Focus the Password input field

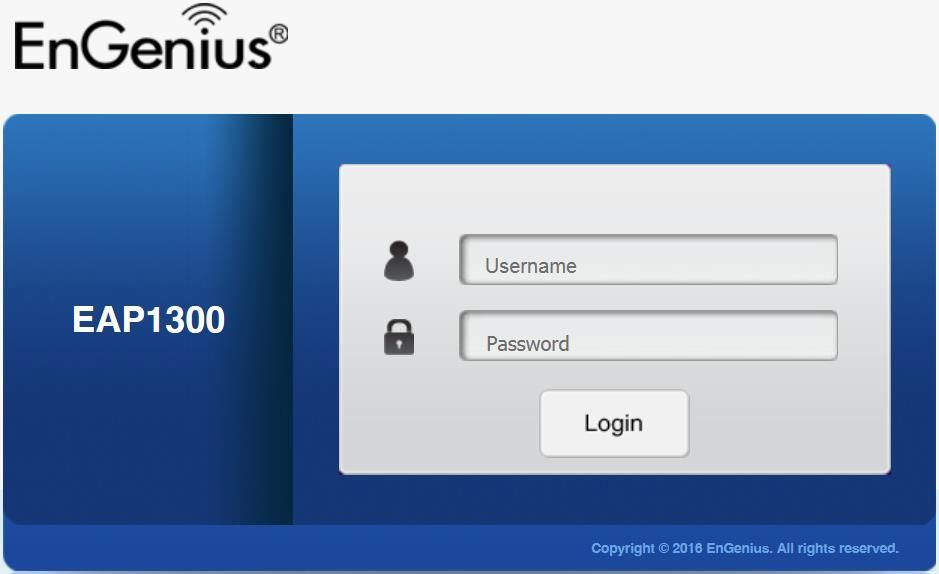point(648,335)
